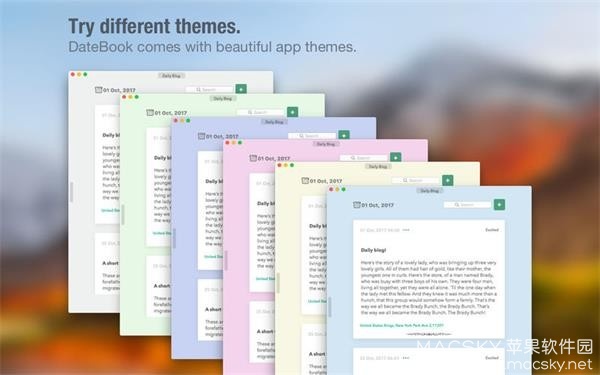Click the sidebar handle of the light-blue window
Viewport: 600px width, 375px height.
[x=330, y=306]
